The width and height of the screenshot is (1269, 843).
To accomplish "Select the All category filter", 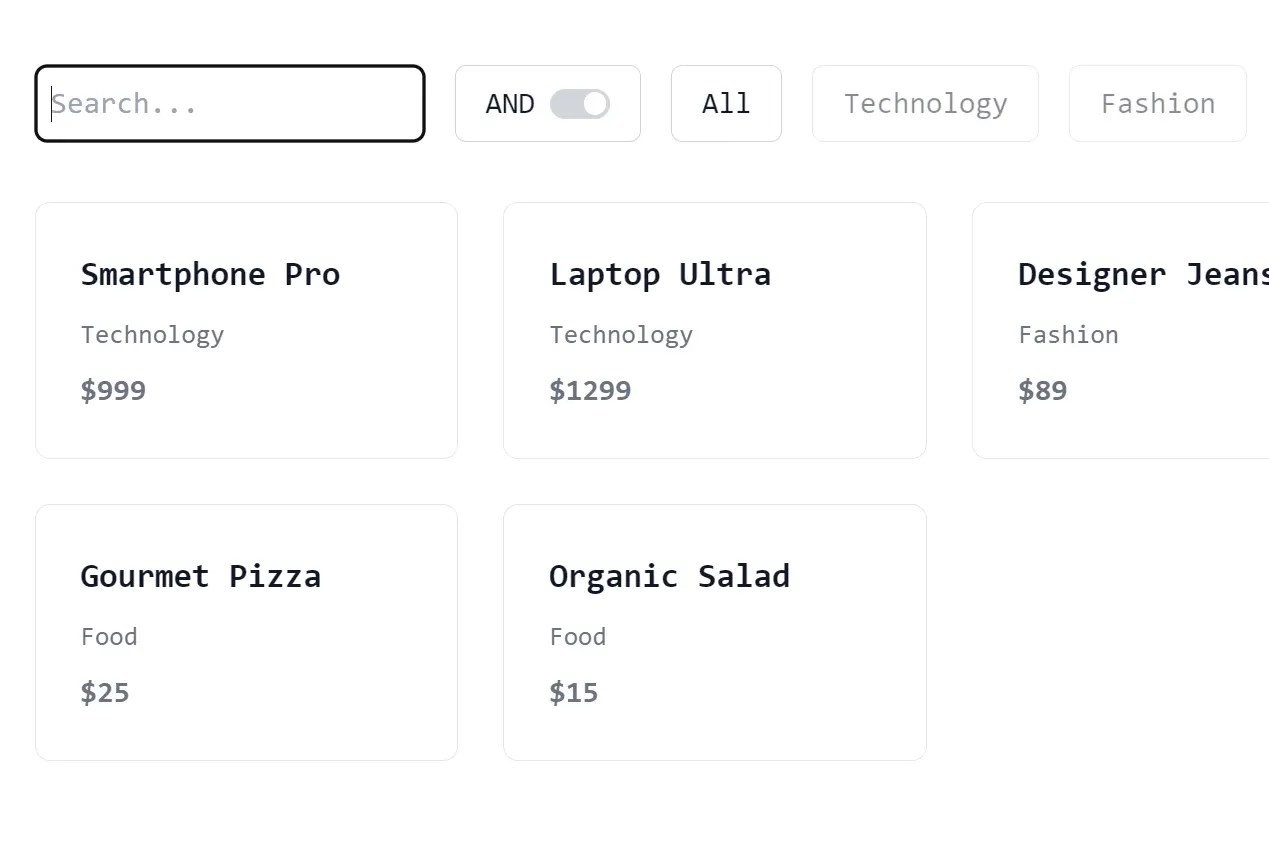I will click(726, 103).
